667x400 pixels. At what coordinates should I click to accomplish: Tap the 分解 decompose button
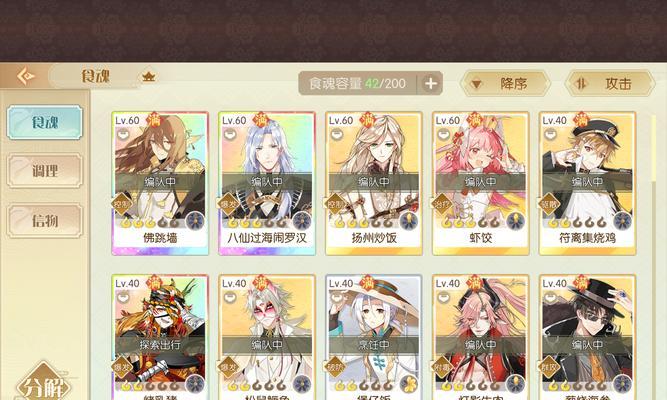pyautogui.click(x=43, y=385)
